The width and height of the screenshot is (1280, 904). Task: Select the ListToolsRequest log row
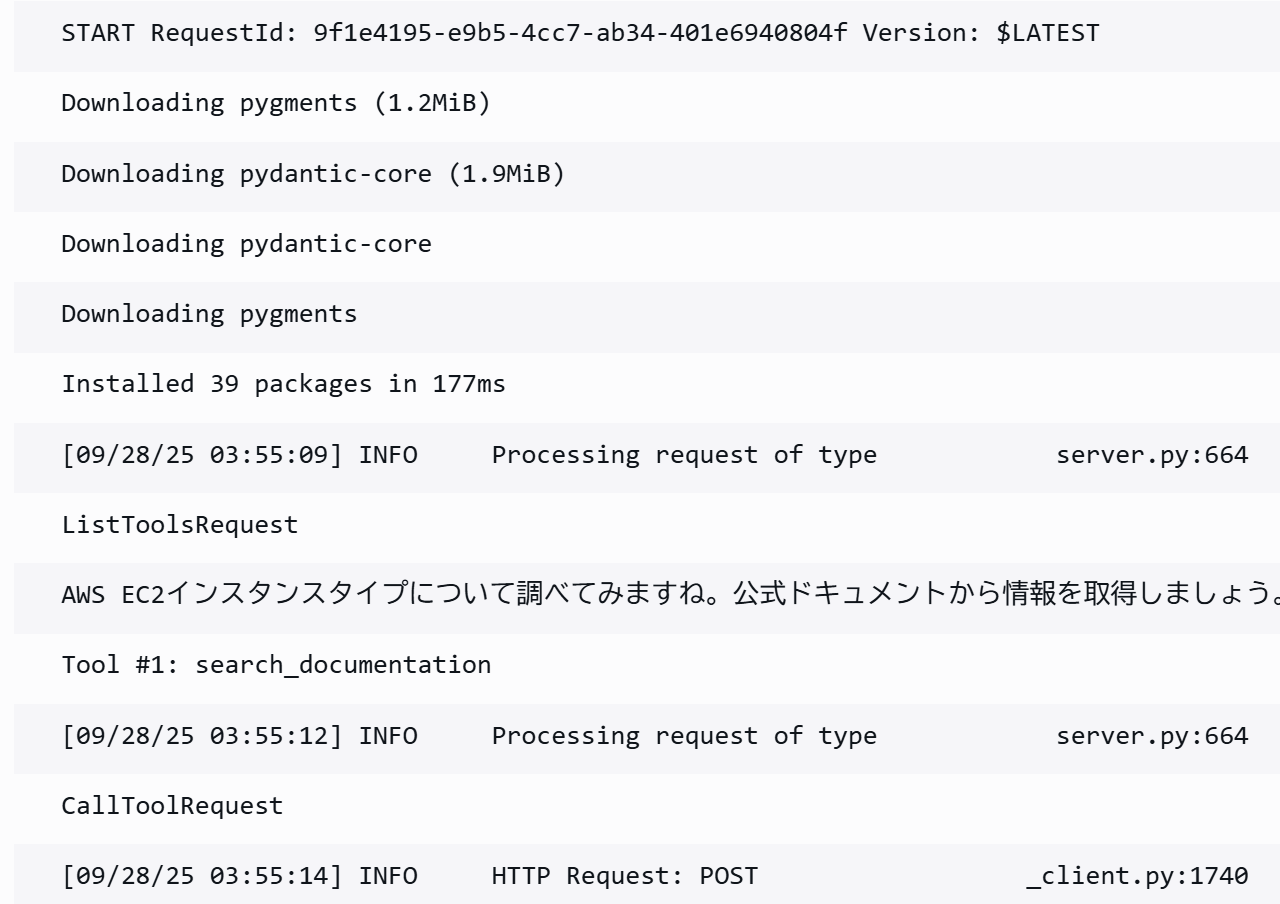click(180, 525)
